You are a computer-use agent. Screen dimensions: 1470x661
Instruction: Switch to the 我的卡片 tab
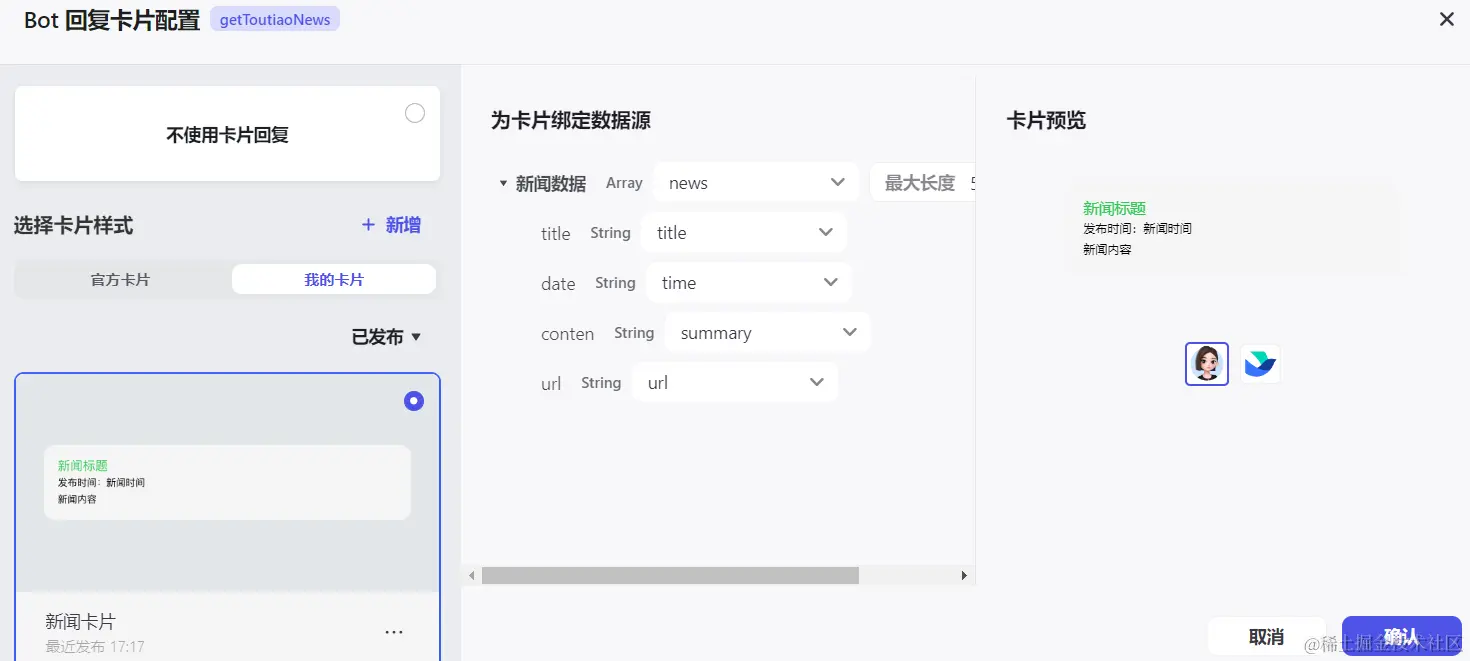coord(334,280)
